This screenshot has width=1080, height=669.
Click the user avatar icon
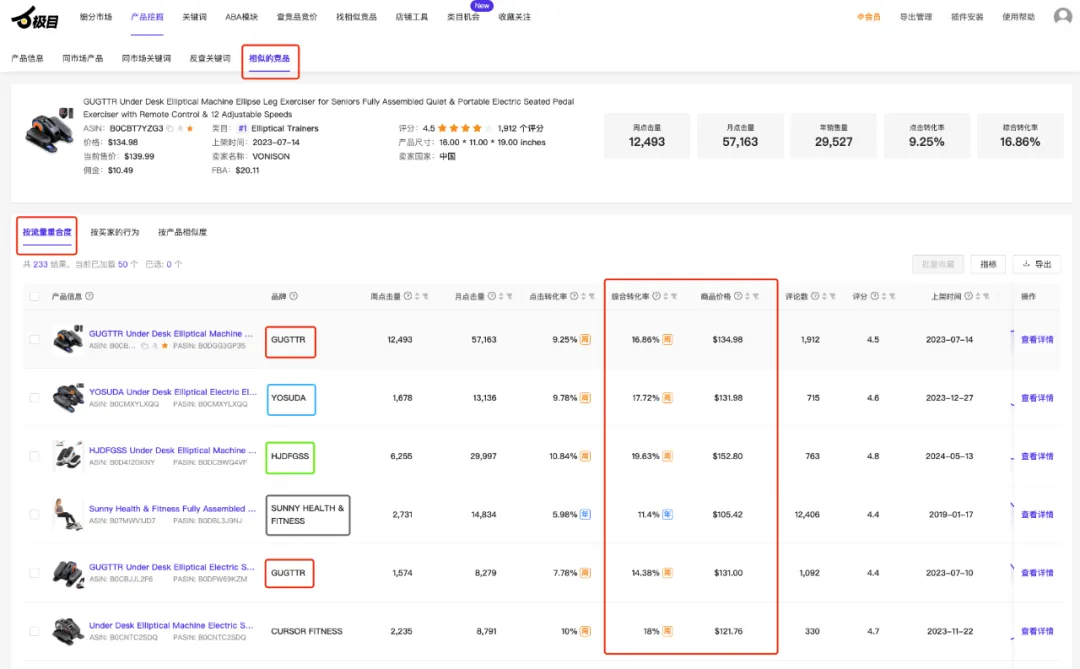(x=1063, y=16)
